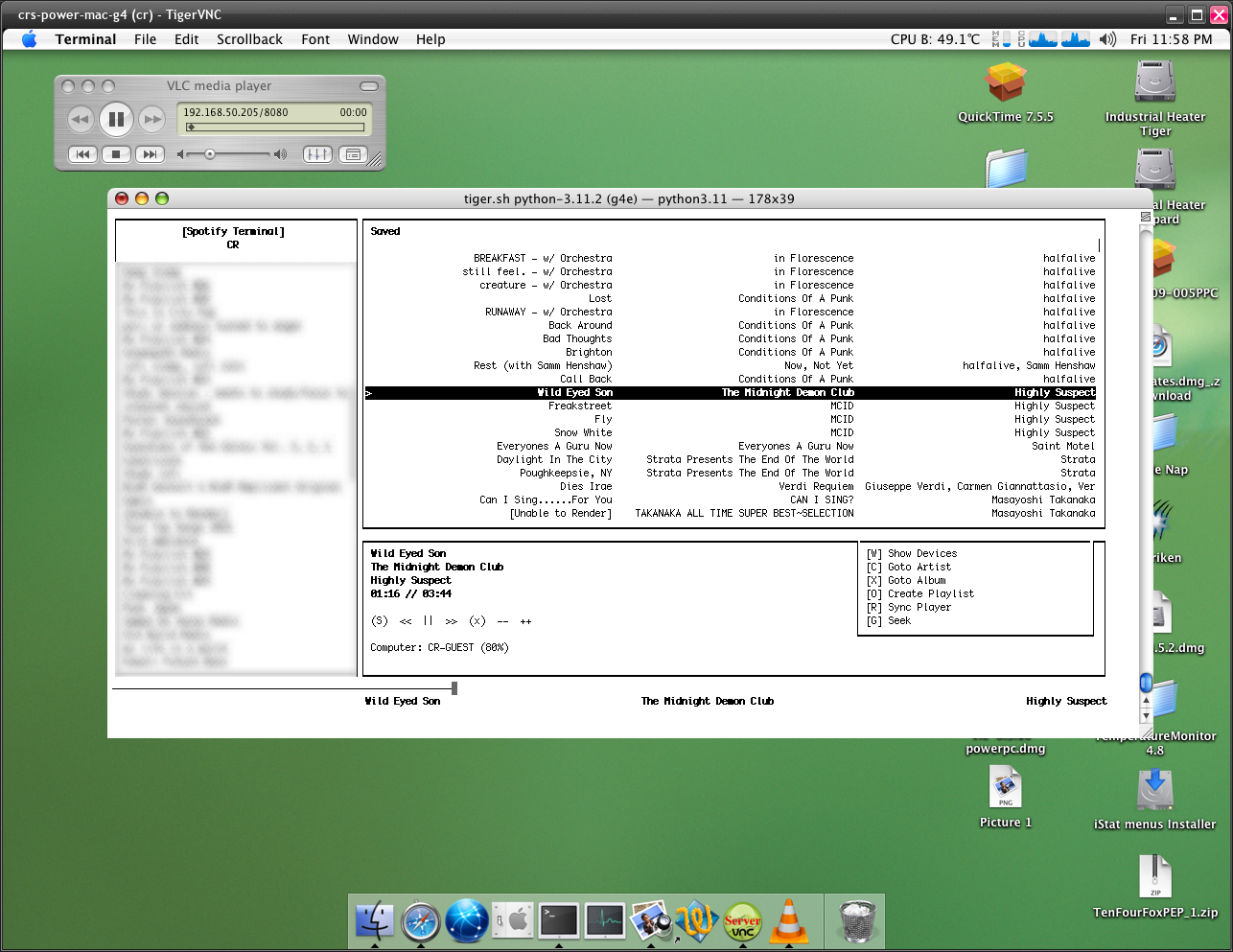
Task: Click the '<<' previous track text control
Action: pos(406,621)
